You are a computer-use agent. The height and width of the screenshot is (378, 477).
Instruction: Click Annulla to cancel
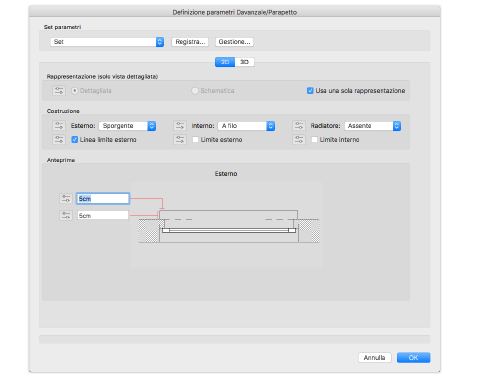(x=375, y=358)
